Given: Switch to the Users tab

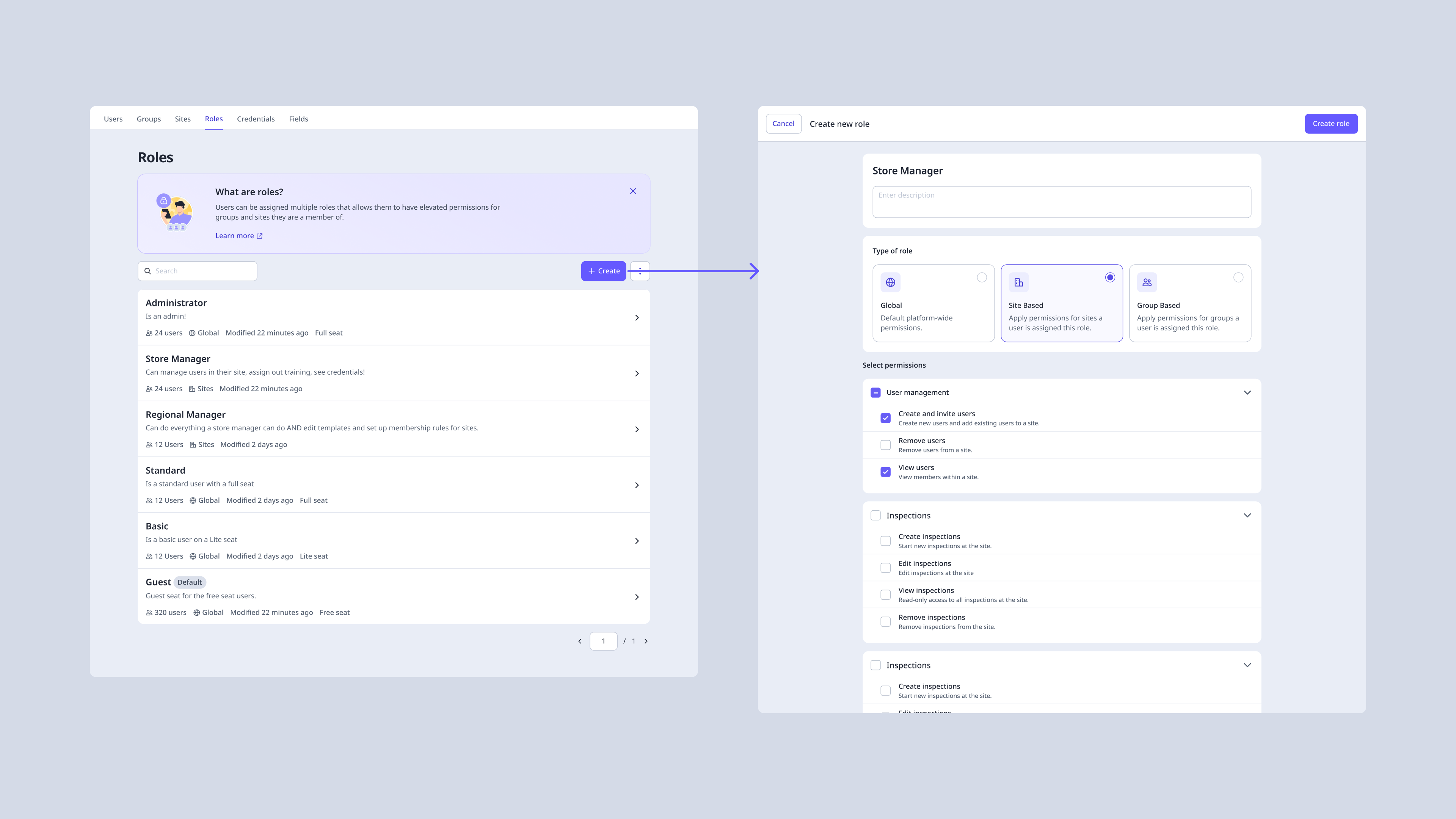Looking at the screenshot, I should coord(113,119).
